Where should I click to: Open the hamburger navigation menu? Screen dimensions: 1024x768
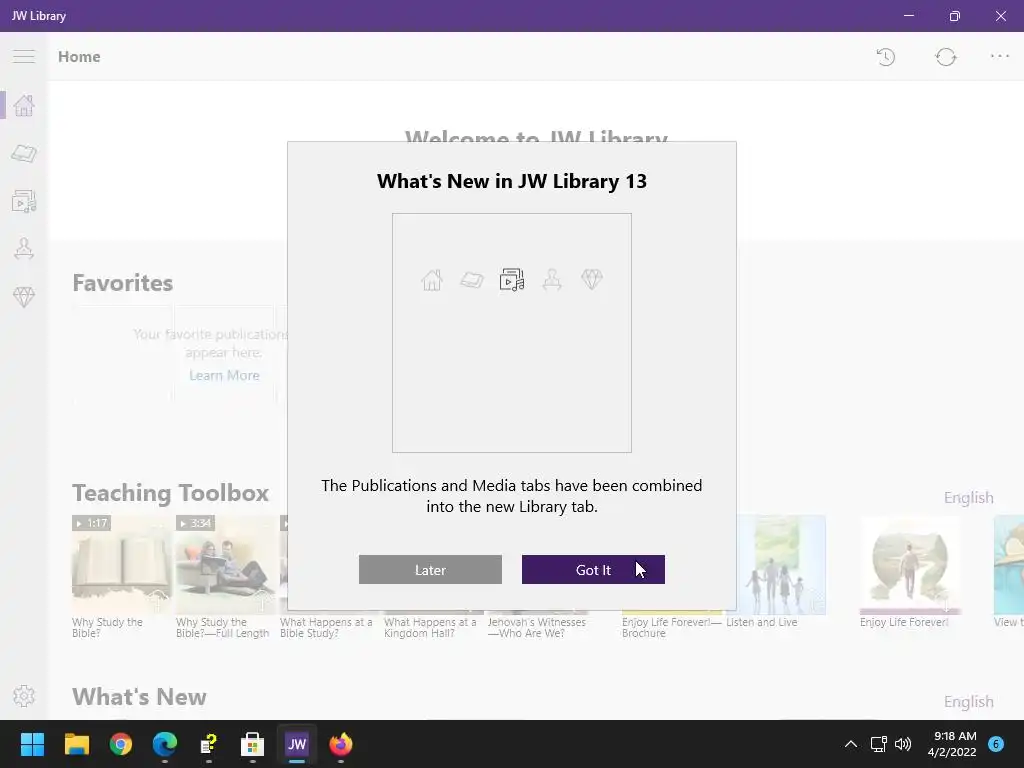click(24, 57)
